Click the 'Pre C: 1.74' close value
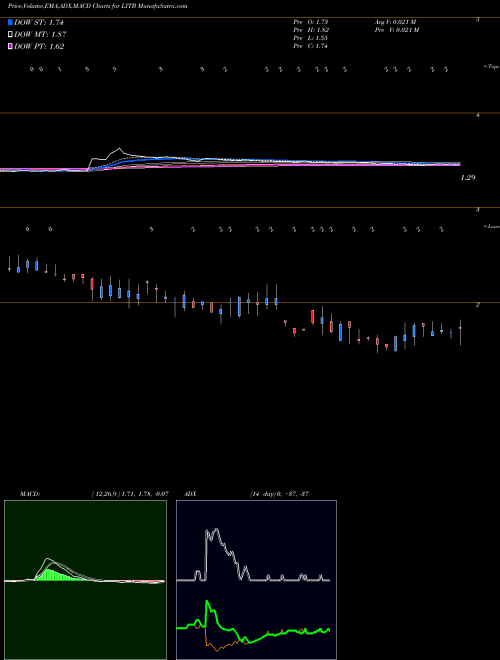Image resolution: width=500 pixels, height=660 pixels. (311, 46)
